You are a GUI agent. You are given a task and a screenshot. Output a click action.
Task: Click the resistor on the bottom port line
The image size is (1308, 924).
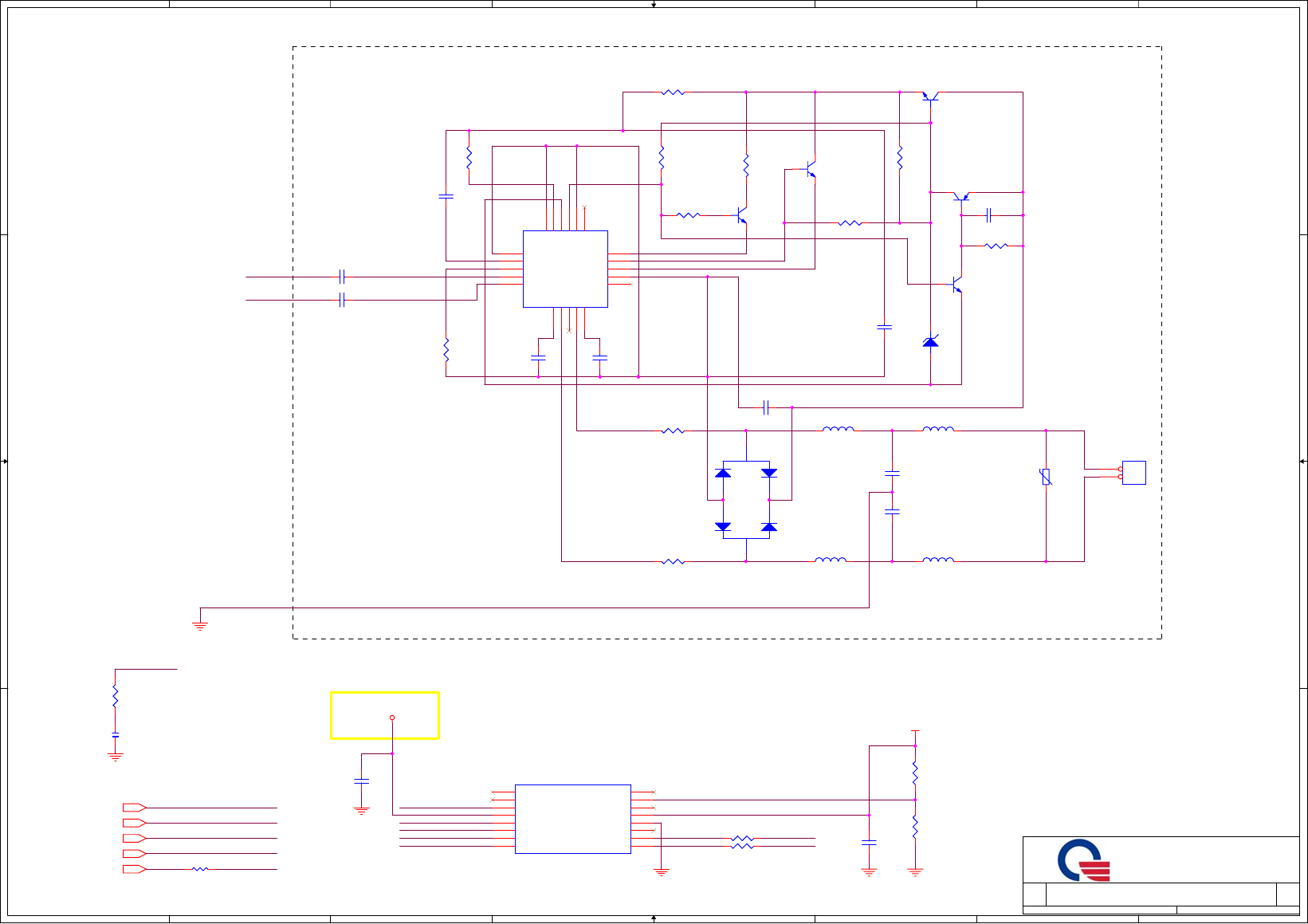200,869
